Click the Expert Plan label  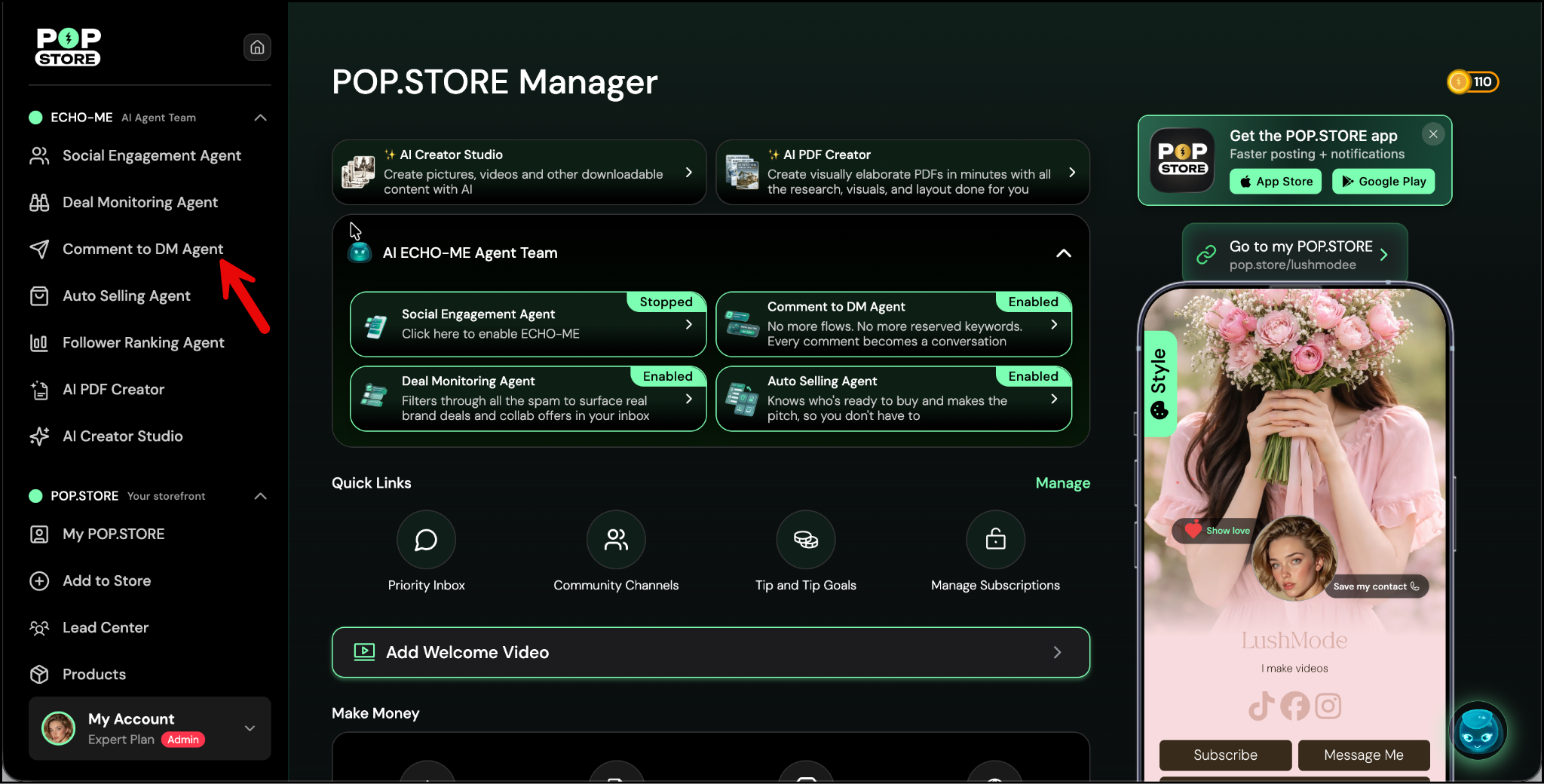click(121, 740)
